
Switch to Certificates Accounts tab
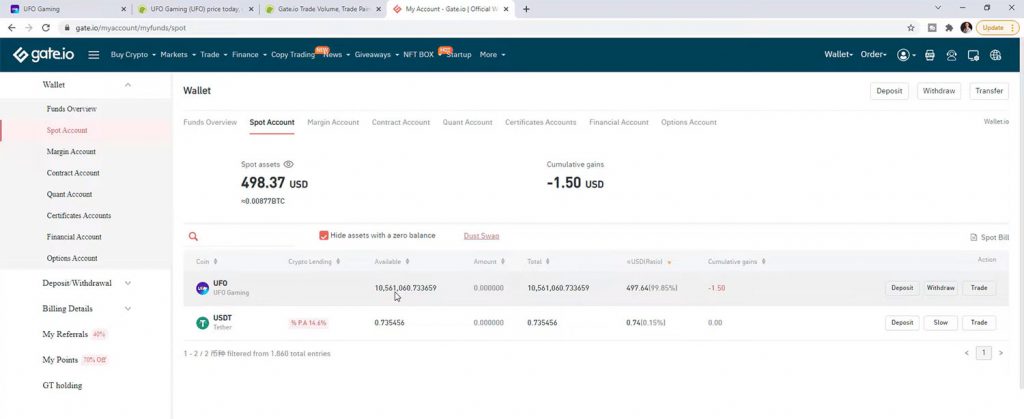[x=541, y=122]
